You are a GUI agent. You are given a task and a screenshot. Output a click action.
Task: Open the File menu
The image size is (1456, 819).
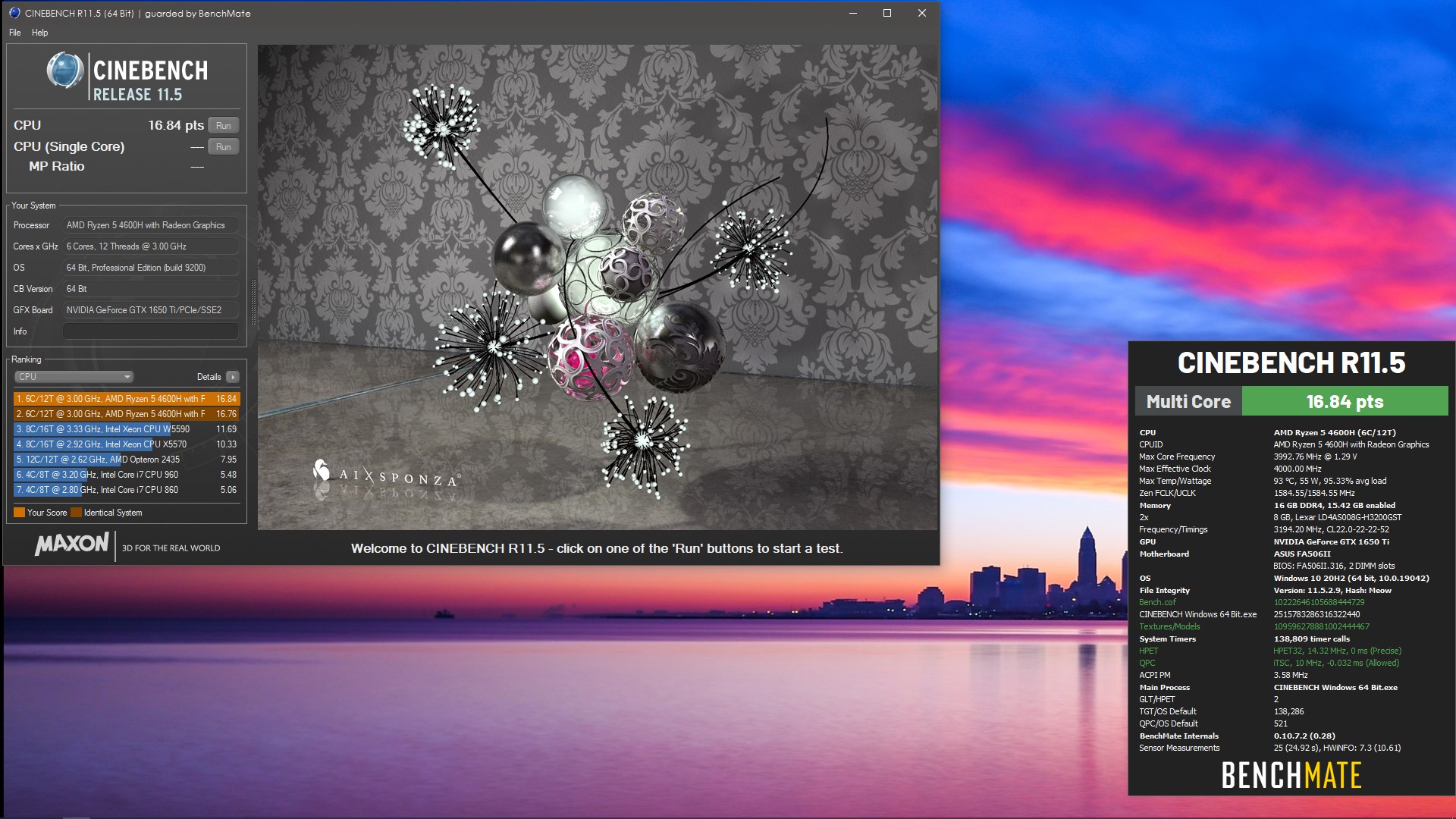(14, 33)
